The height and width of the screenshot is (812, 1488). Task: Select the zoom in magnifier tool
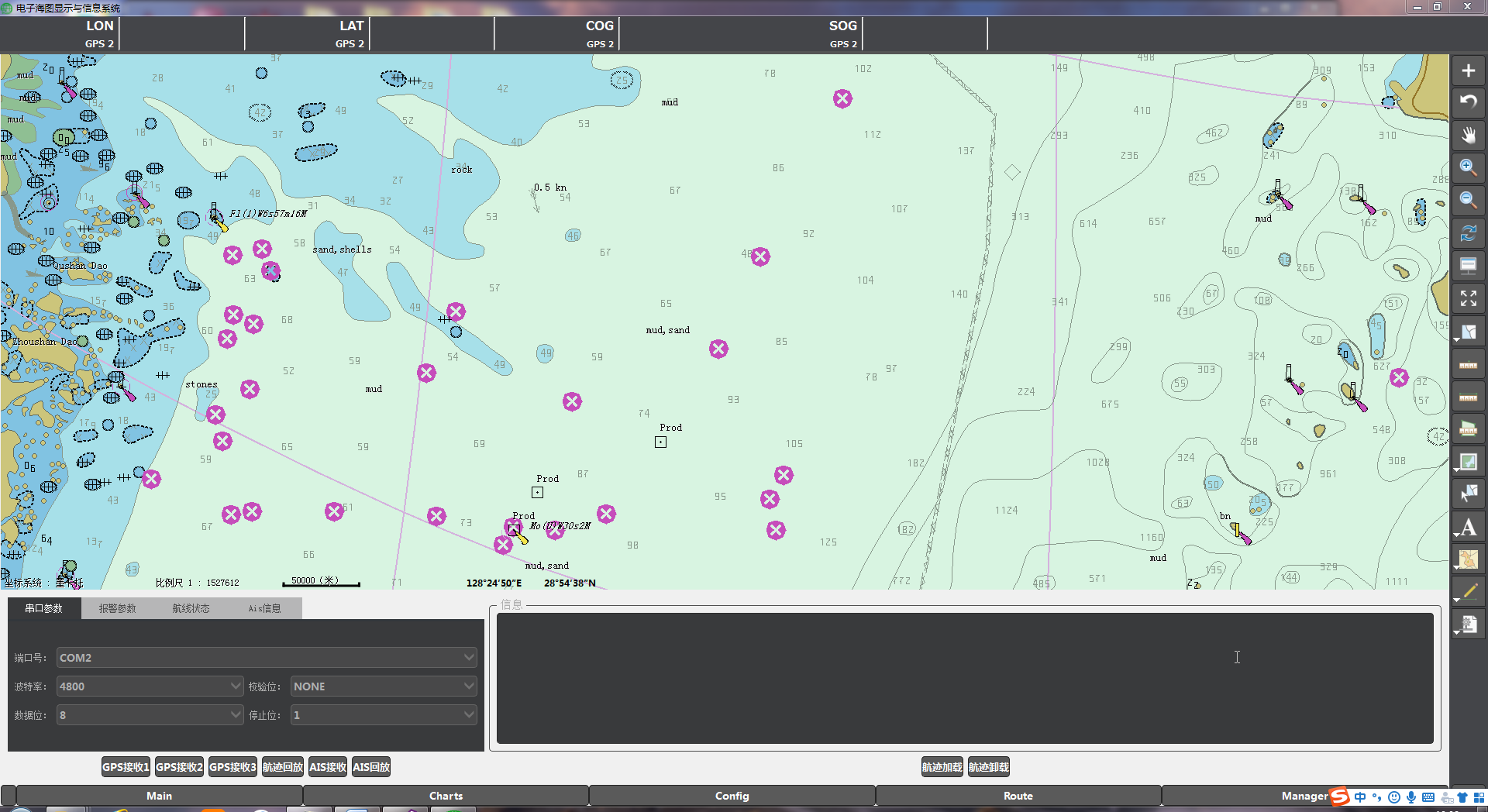point(1468,167)
